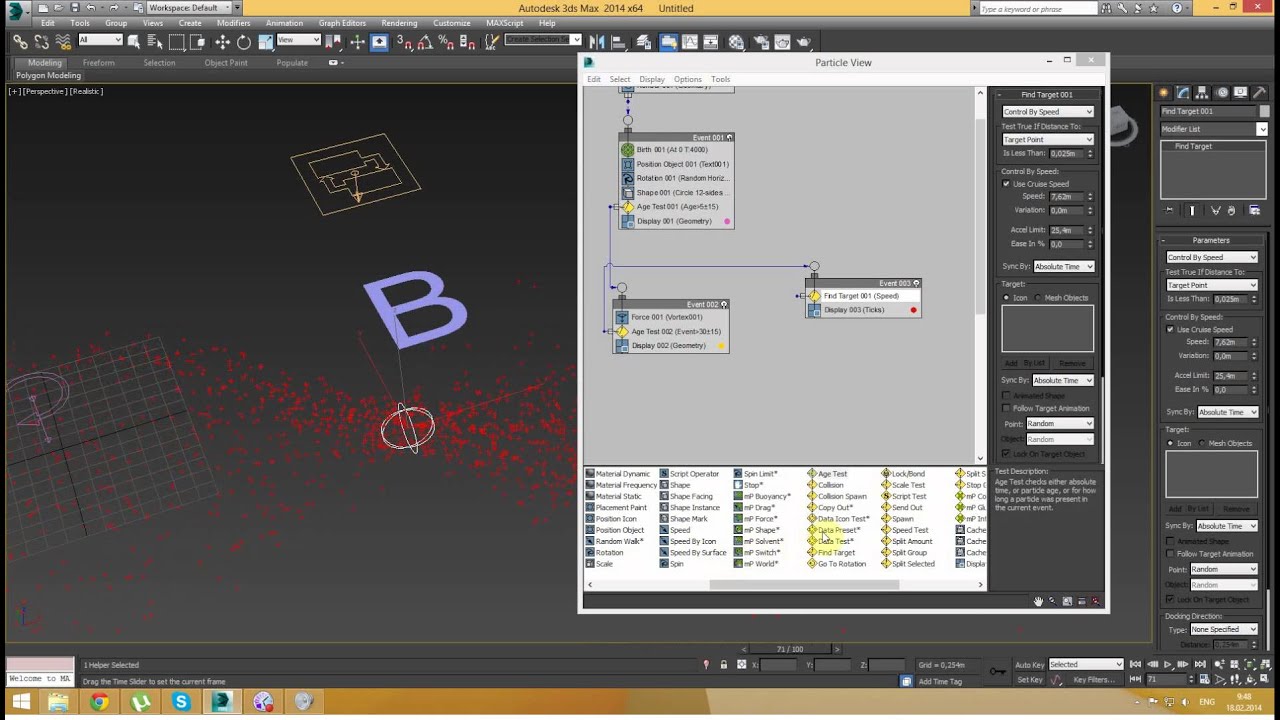Click the Display 002 yellow color dot
Image resolution: width=1280 pixels, height=720 pixels.
[x=721, y=346]
